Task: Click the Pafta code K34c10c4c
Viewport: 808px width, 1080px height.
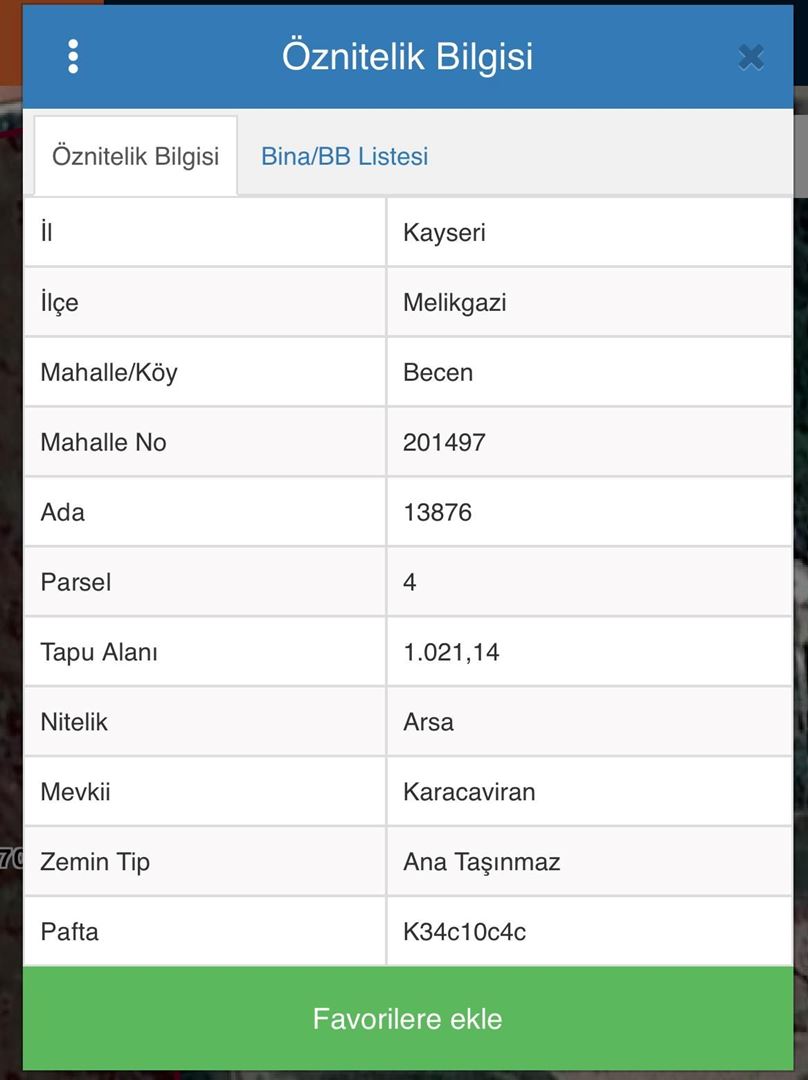Action: pyautogui.click(x=464, y=932)
